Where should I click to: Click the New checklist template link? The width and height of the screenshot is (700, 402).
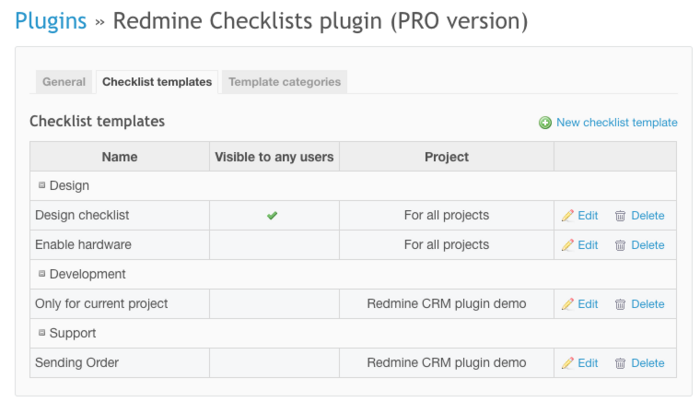[x=617, y=122]
